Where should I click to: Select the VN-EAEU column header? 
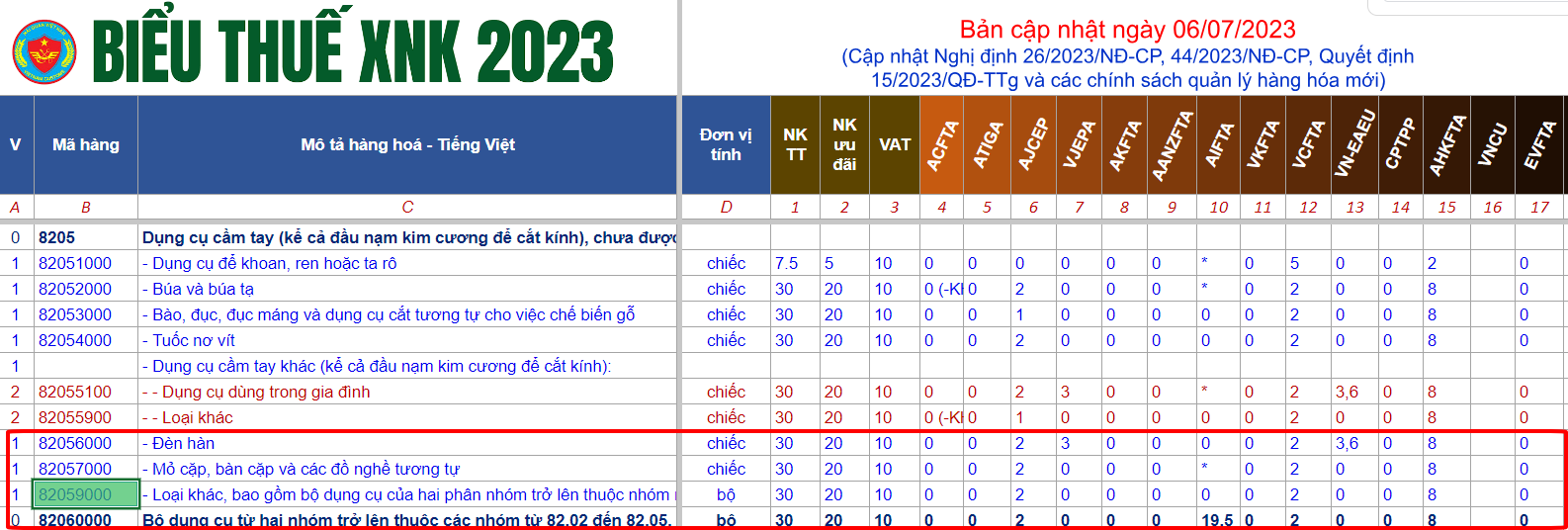tap(1353, 144)
